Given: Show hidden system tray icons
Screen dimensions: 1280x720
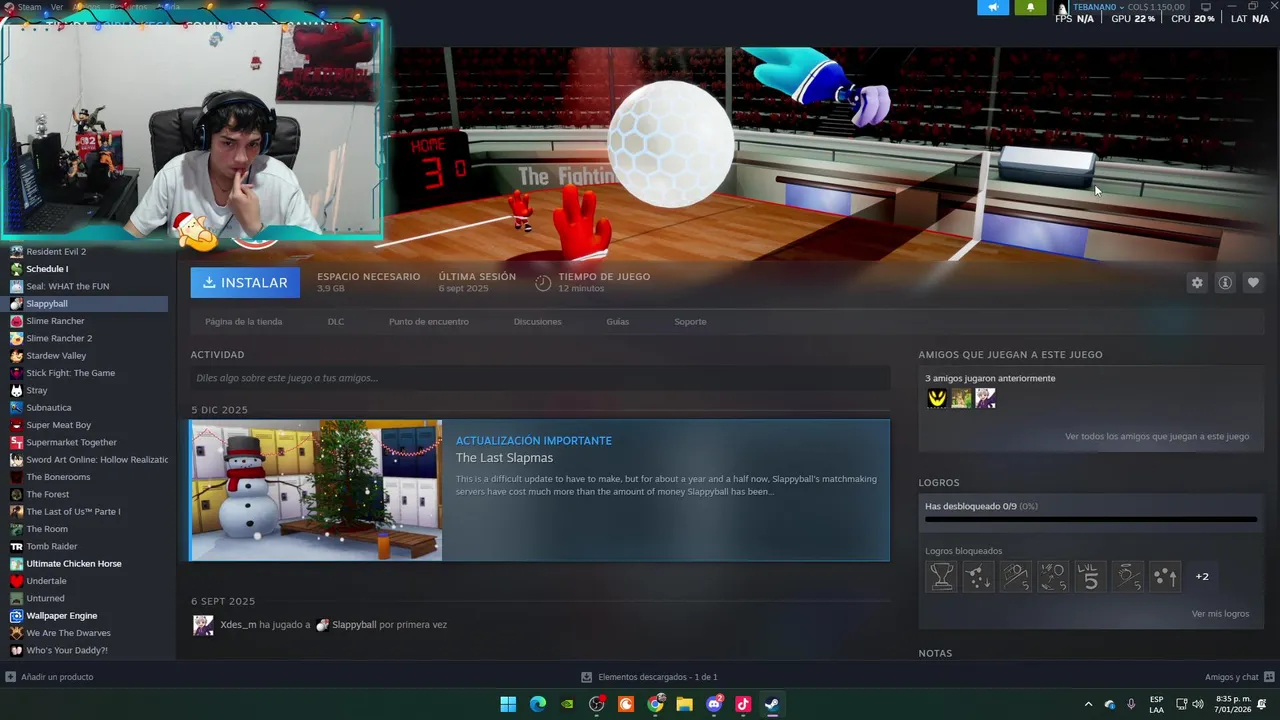Looking at the screenshot, I should point(1088,704).
